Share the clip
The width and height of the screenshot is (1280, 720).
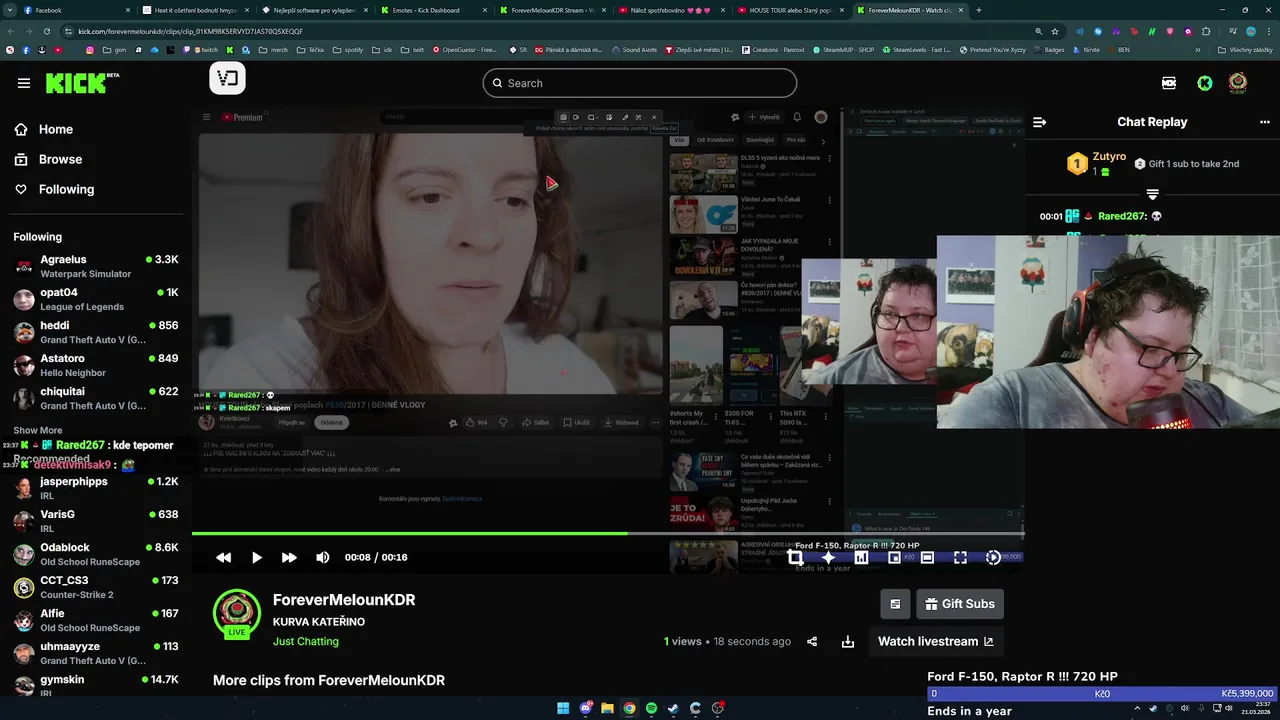[812, 642]
